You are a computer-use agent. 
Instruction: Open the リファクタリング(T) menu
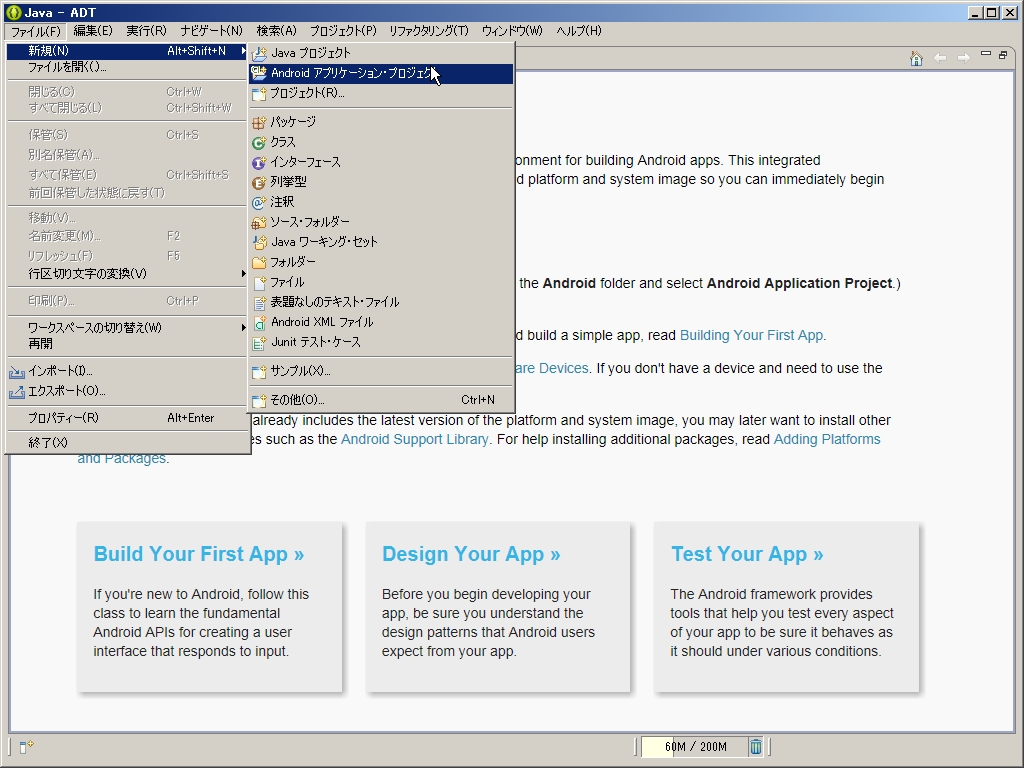429,31
